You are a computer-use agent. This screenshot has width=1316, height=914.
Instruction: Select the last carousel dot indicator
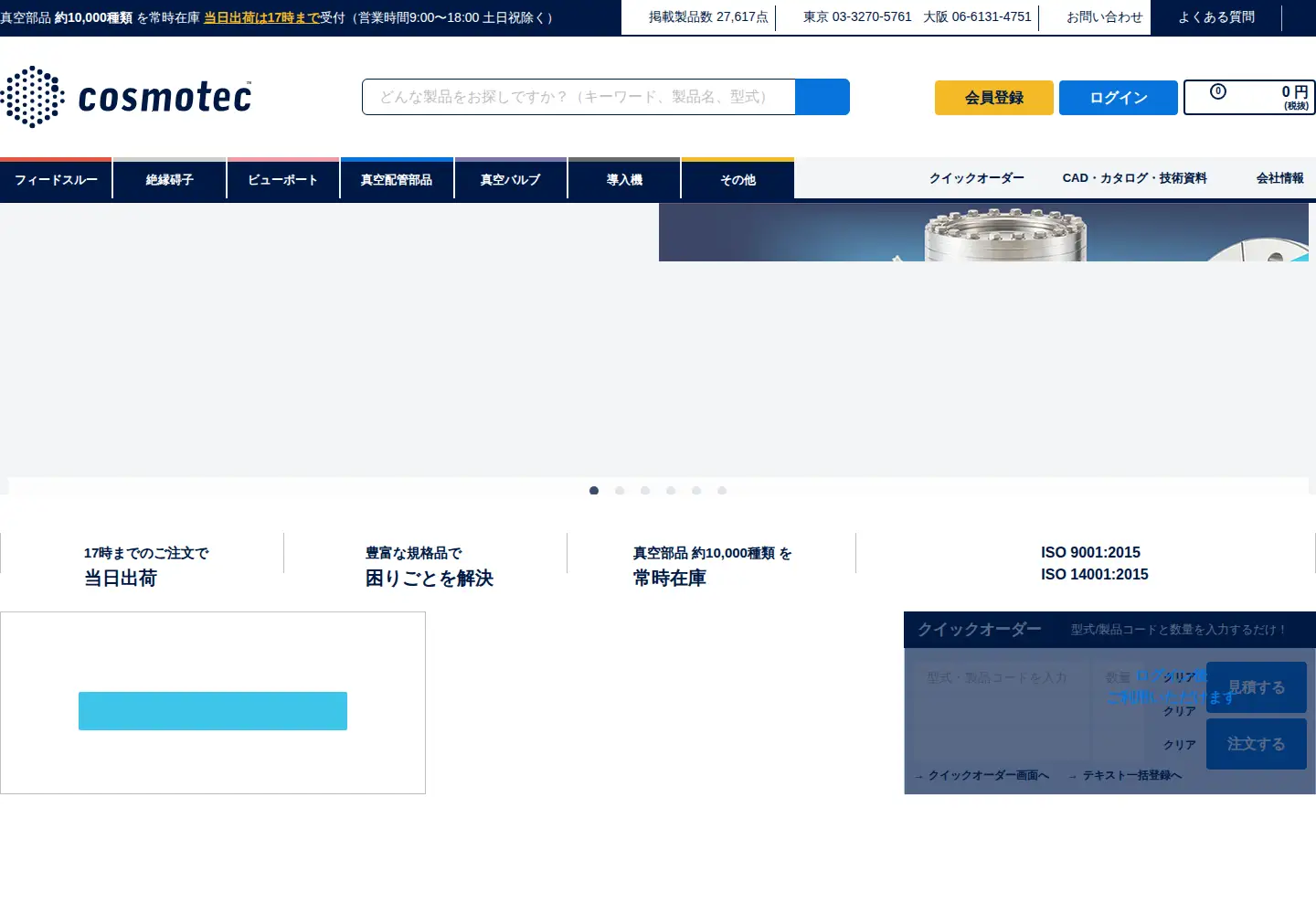722,491
